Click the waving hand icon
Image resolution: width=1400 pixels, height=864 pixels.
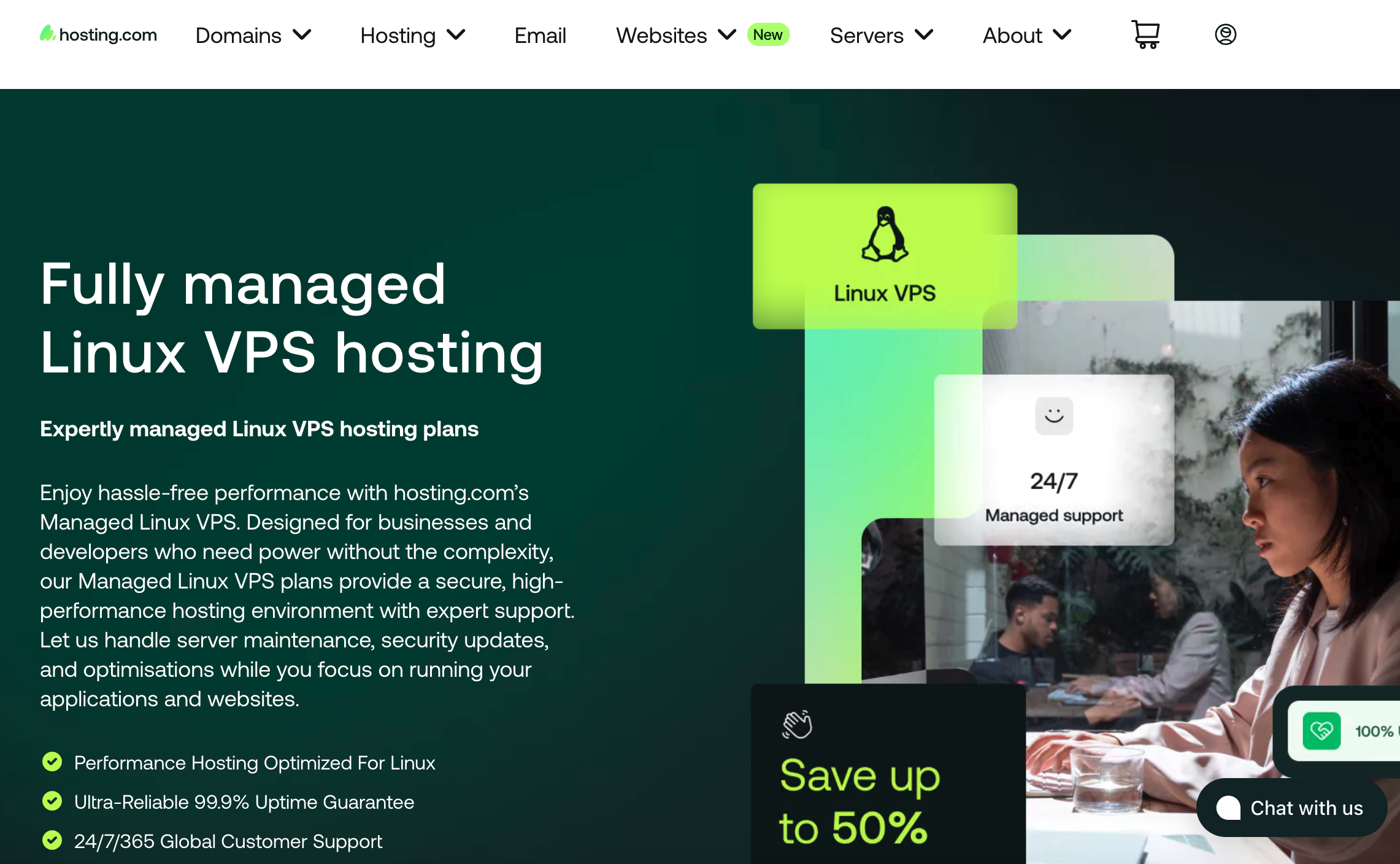coord(797,725)
